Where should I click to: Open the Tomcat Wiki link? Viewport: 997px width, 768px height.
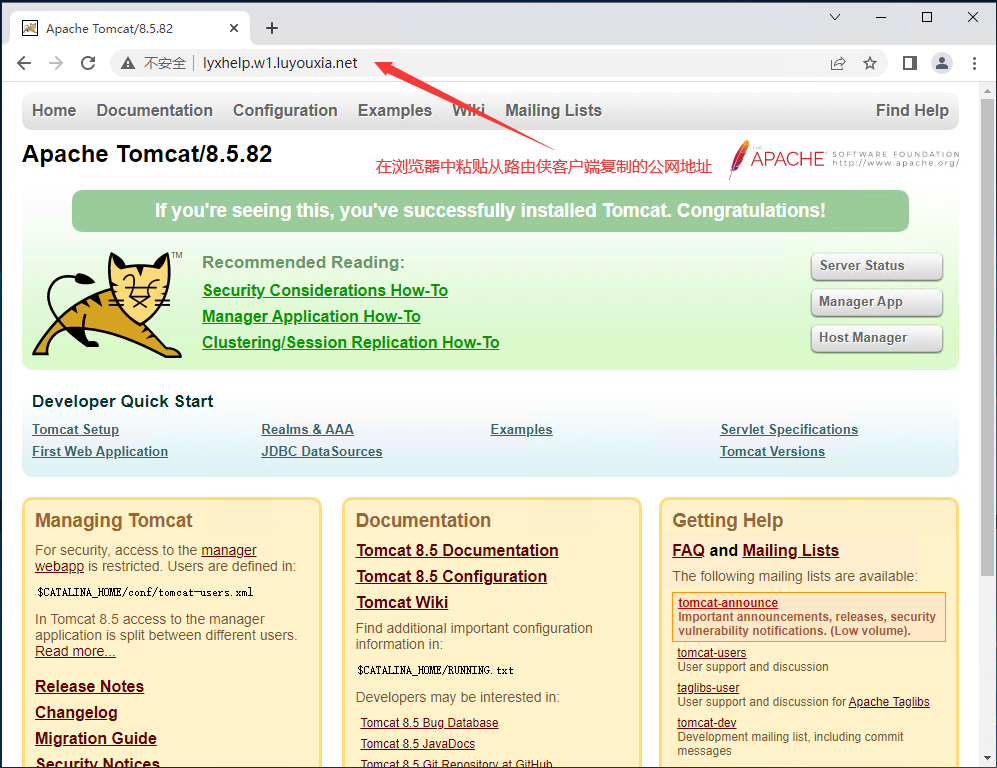tap(402, 603)
